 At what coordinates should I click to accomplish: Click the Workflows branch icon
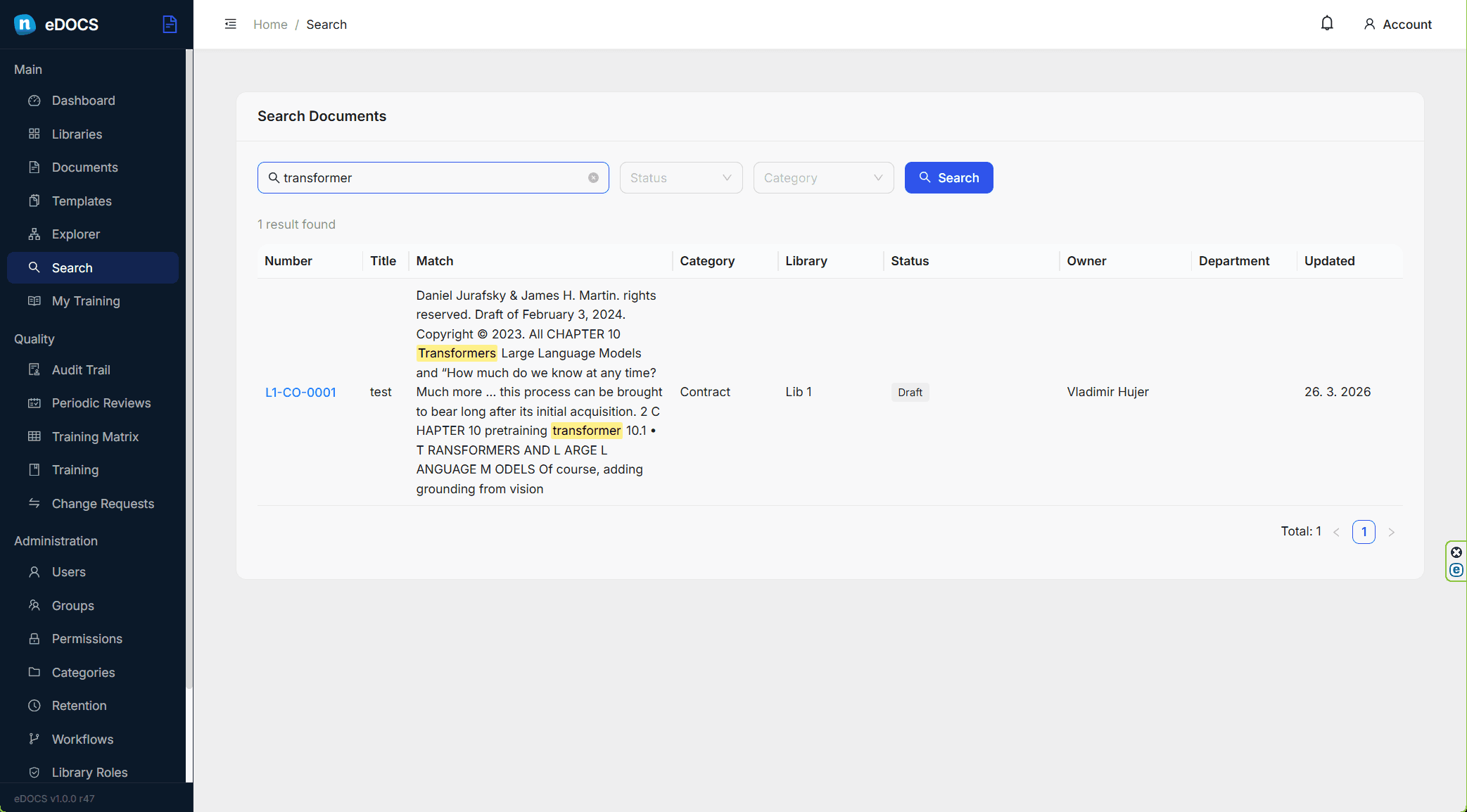34,739
